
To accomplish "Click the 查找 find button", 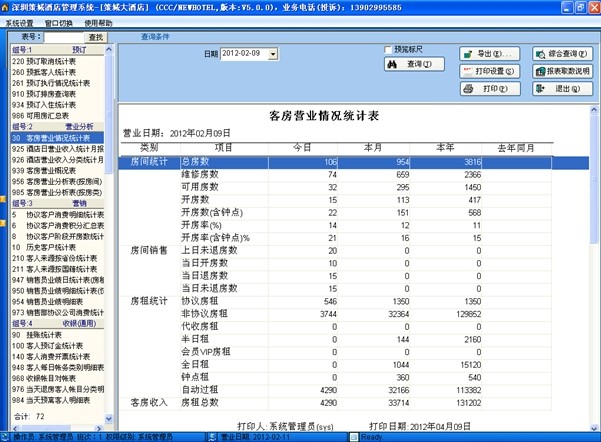I will pos(96,37).
